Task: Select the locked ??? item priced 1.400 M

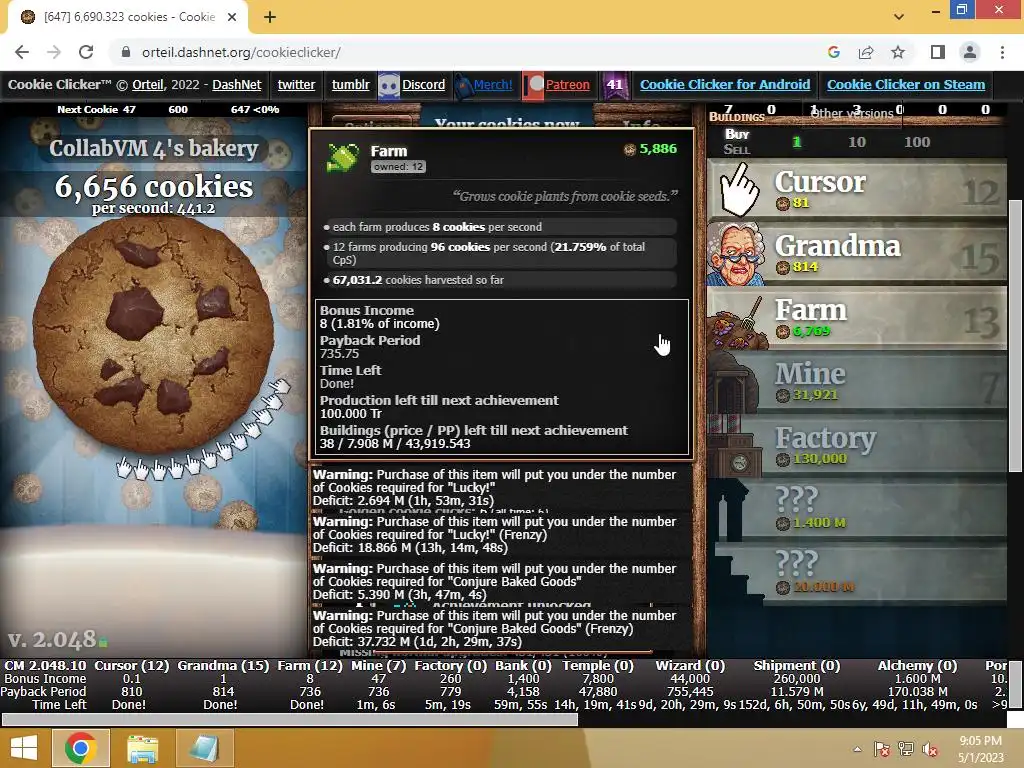Action: click(857, 510)
